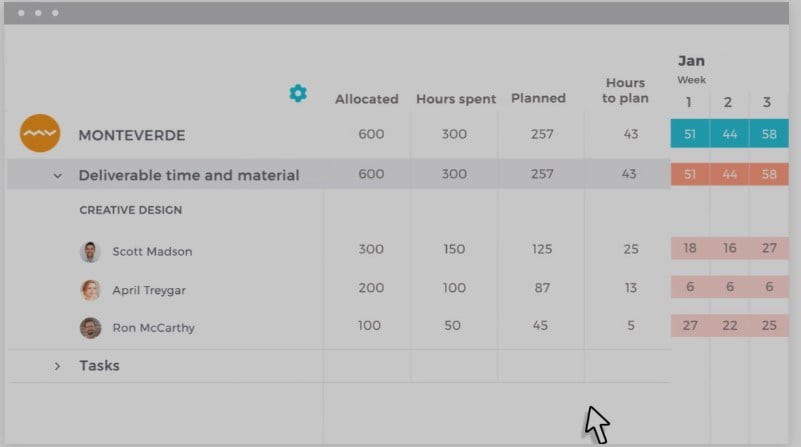801x447 pixels.
Task: Click Scott Madson's avatar photo
Action: (x=90, y=251)
